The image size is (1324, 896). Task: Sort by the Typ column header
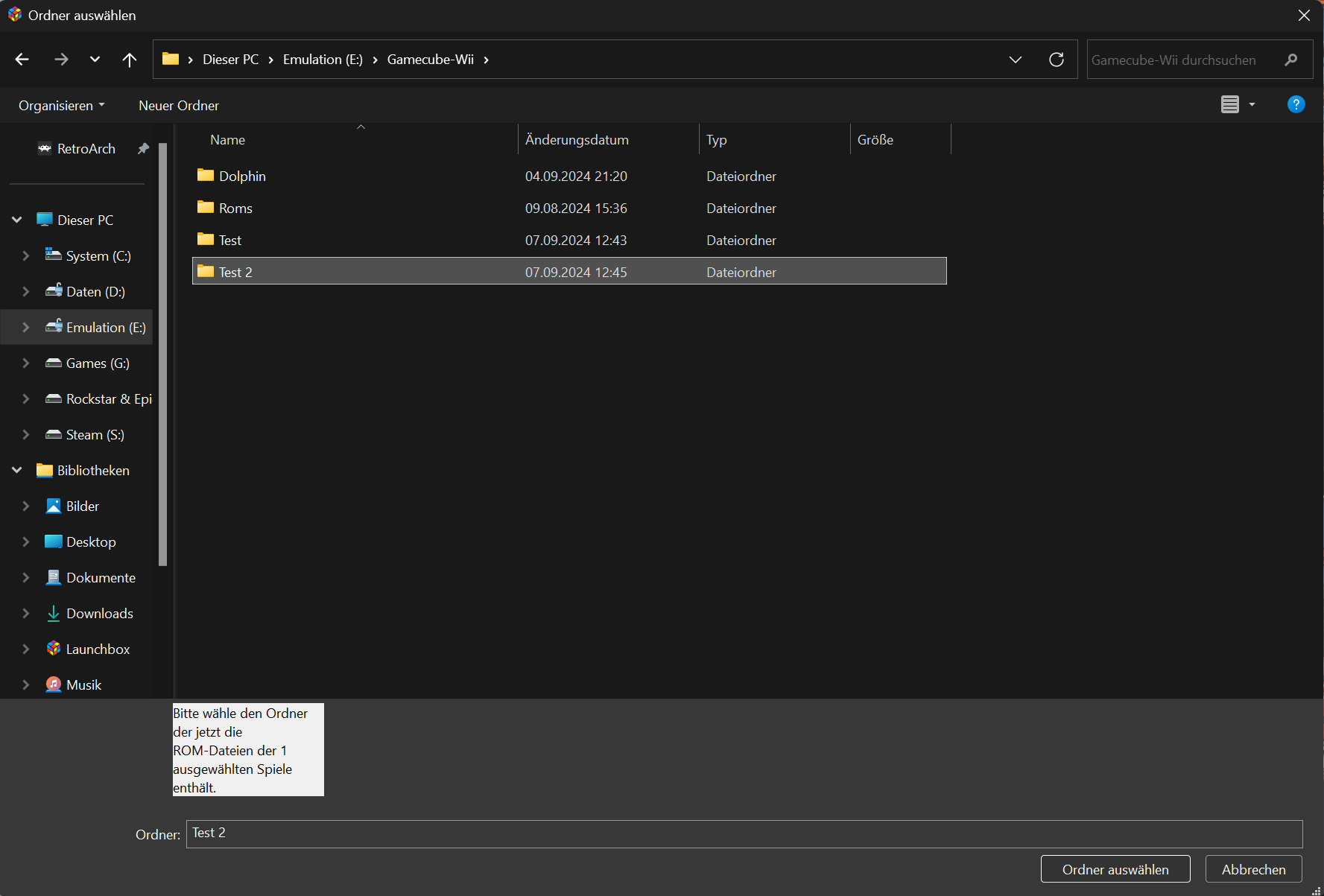click(717, 140)
